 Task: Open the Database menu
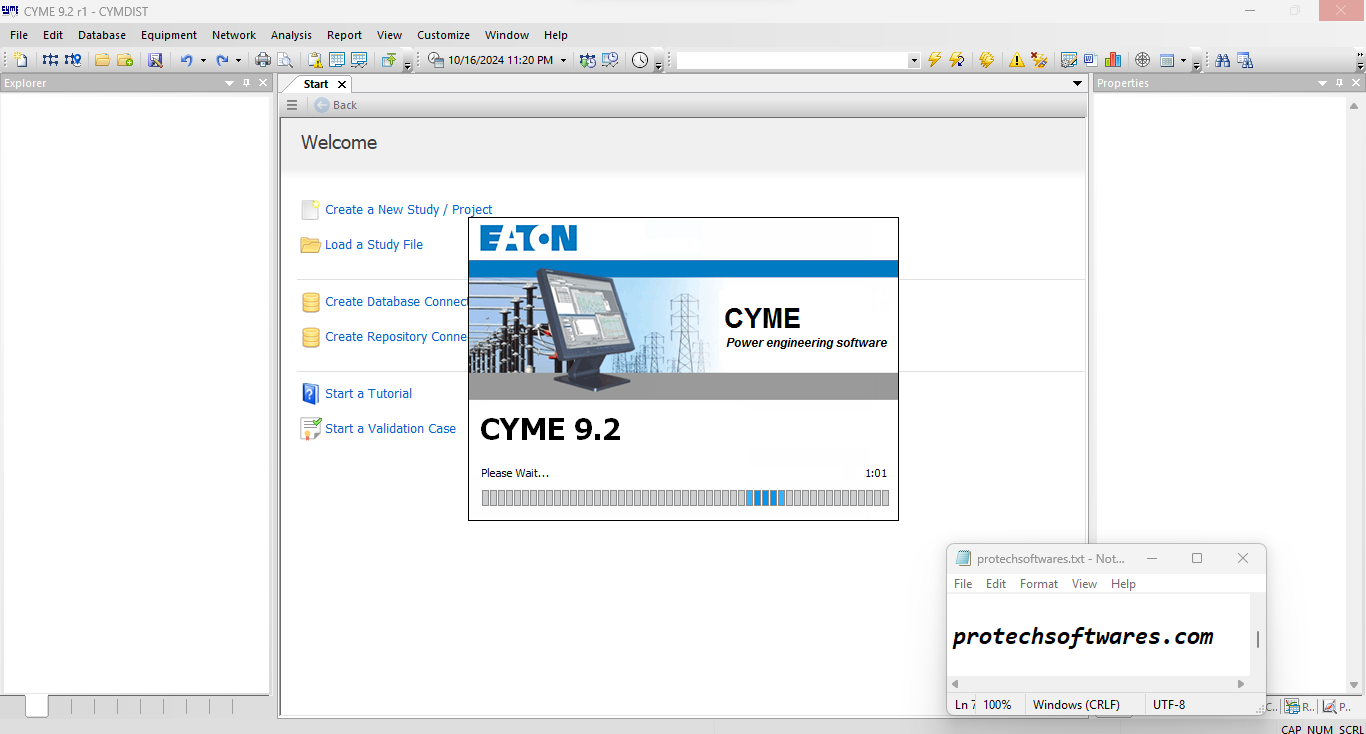[x=102, y=35]
